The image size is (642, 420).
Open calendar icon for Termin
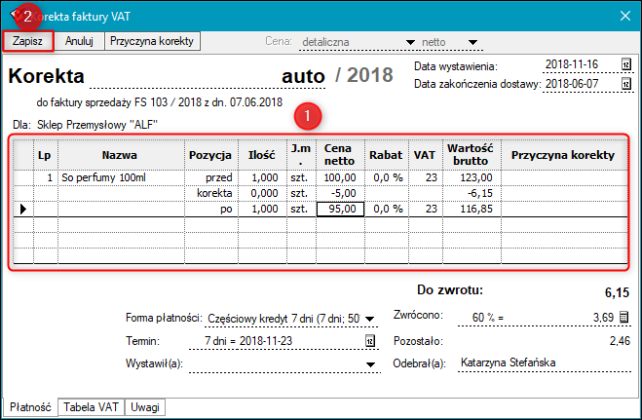pos(370,341)
